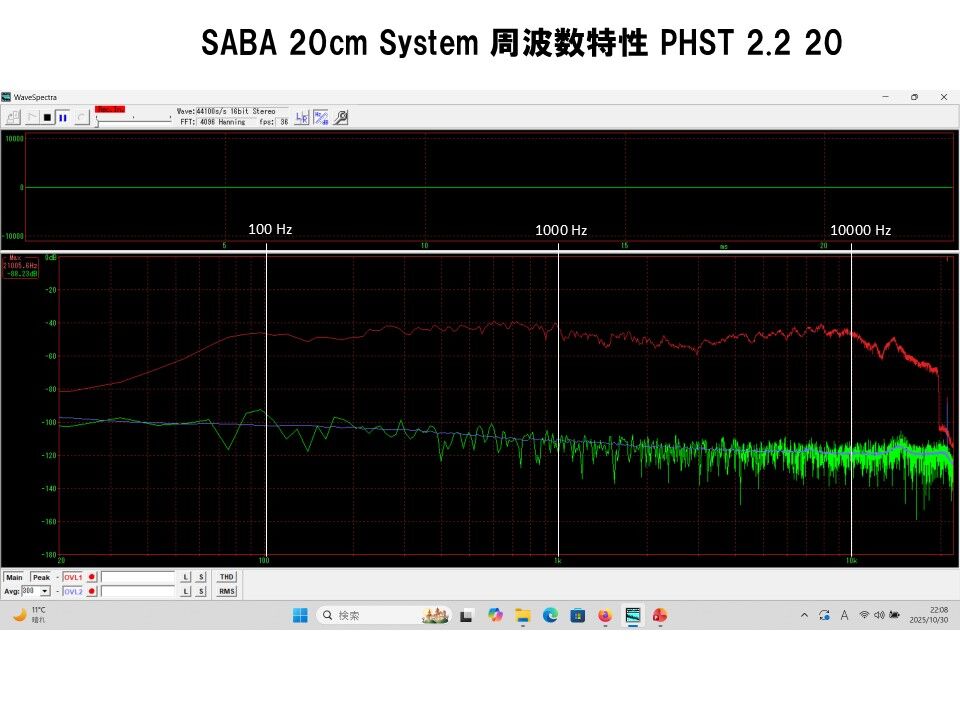
Task: Pause the measurement with the pause button
Action: point(62,118)
